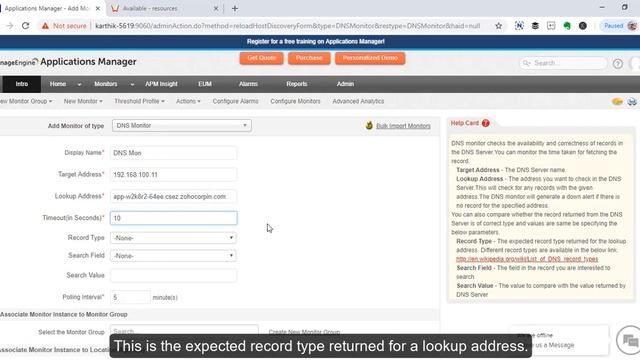
Task: Expand the Home tab dropdown arrow
Action: pos(79,84)
